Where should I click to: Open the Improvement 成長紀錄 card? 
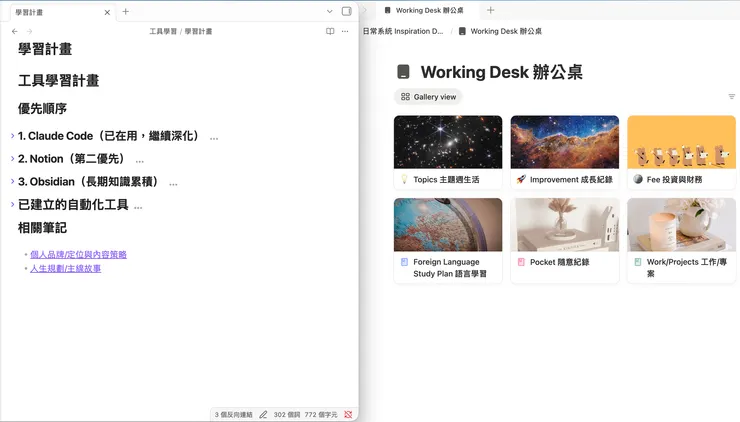click(564, 152)
